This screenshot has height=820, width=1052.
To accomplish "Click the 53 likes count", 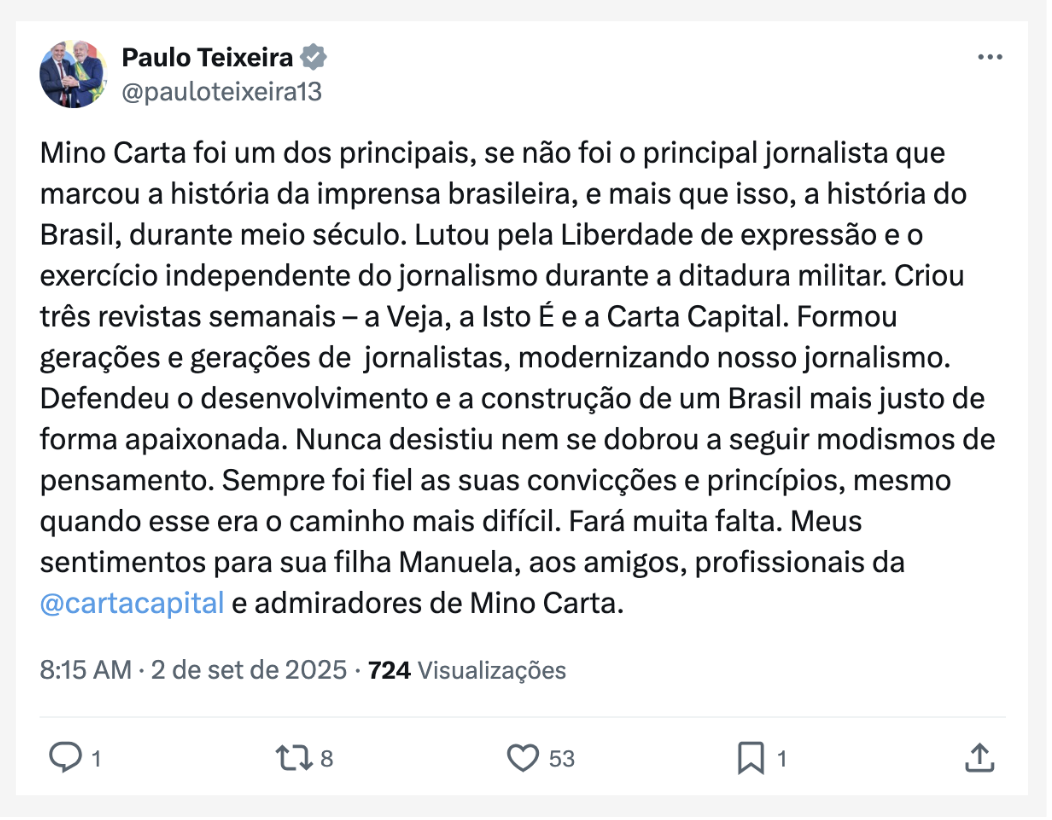I will coord(562,759).
